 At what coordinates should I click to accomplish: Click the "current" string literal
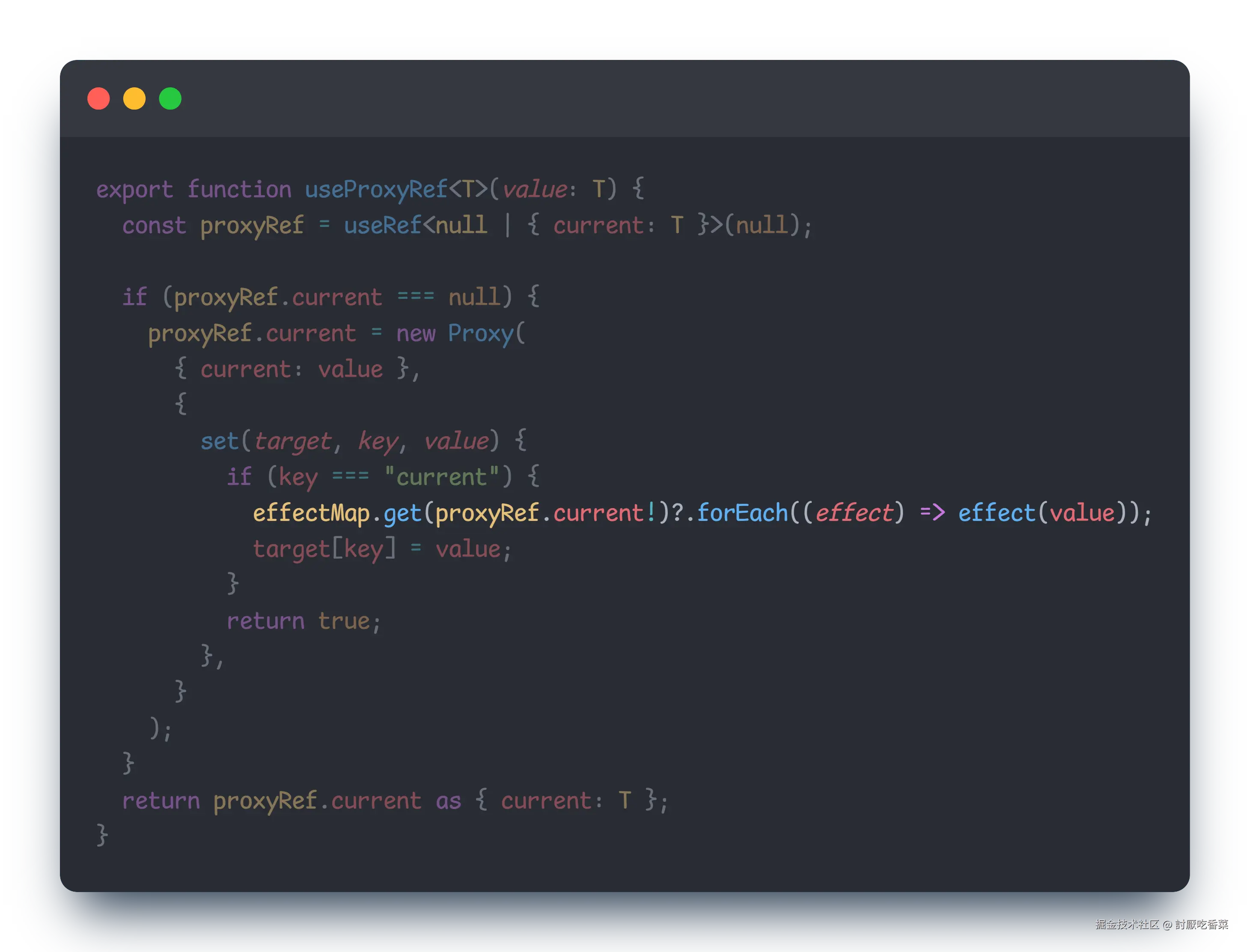tap(441, 477)
